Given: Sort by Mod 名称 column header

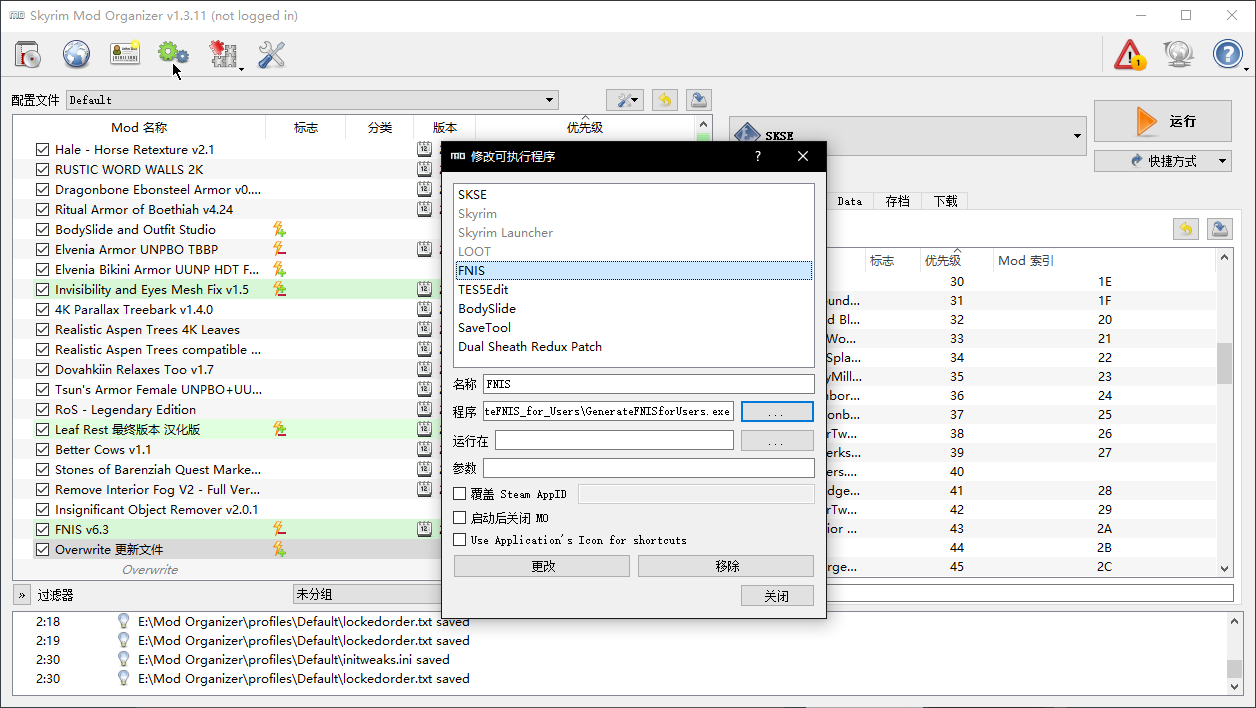Looking at the screenshot, I should 139,127.
